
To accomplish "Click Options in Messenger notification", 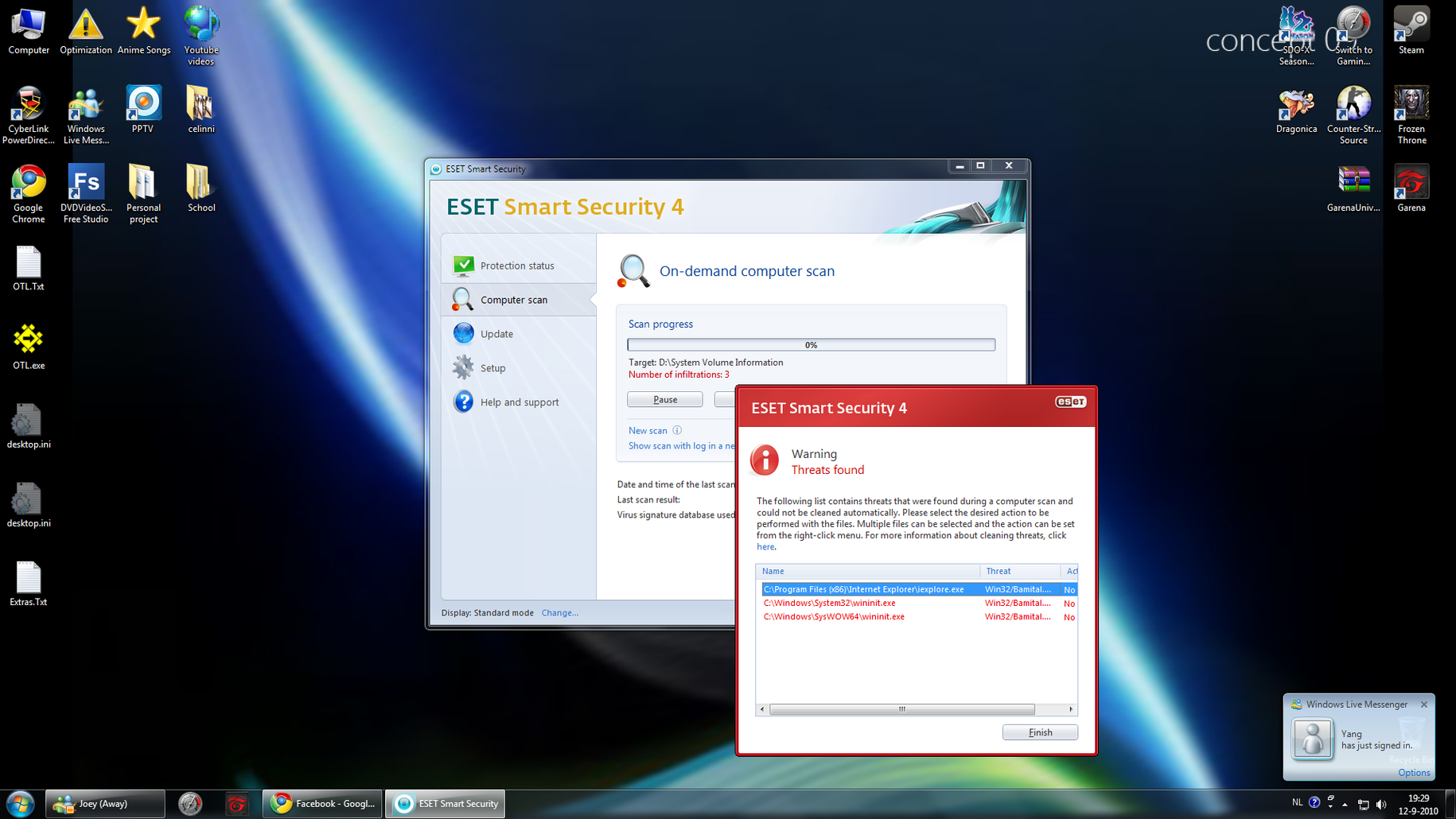I will [1414, 773].
